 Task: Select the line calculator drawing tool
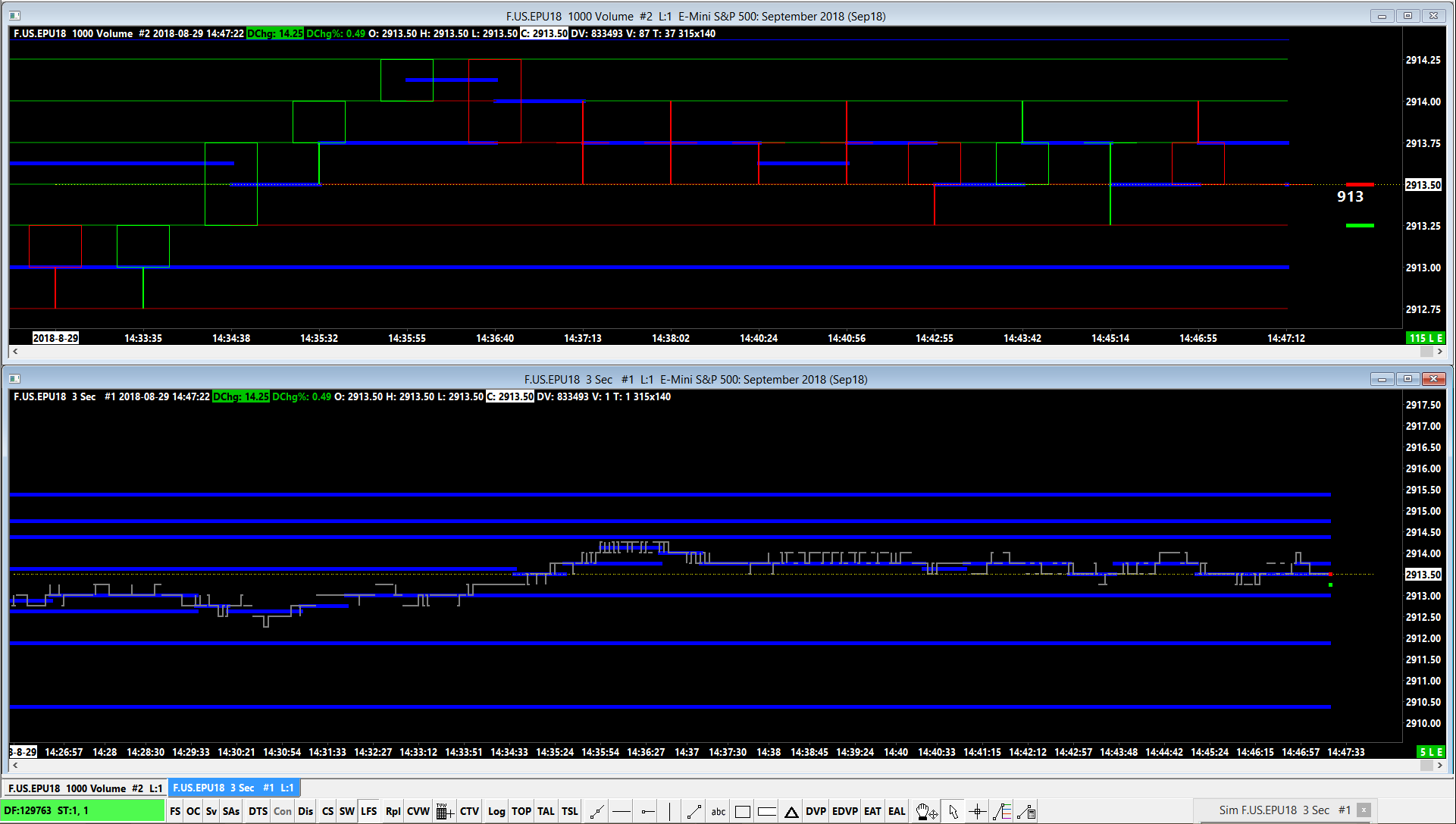tap(1027, 812)
